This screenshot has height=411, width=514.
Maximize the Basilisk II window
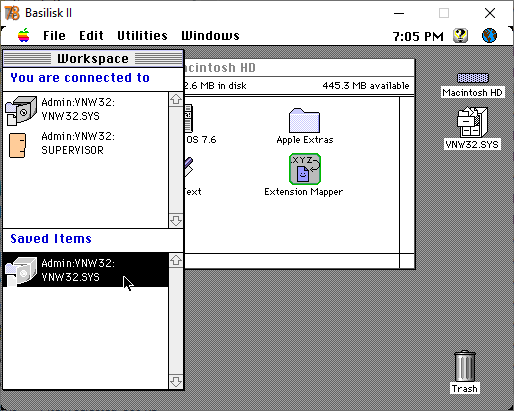444,13
